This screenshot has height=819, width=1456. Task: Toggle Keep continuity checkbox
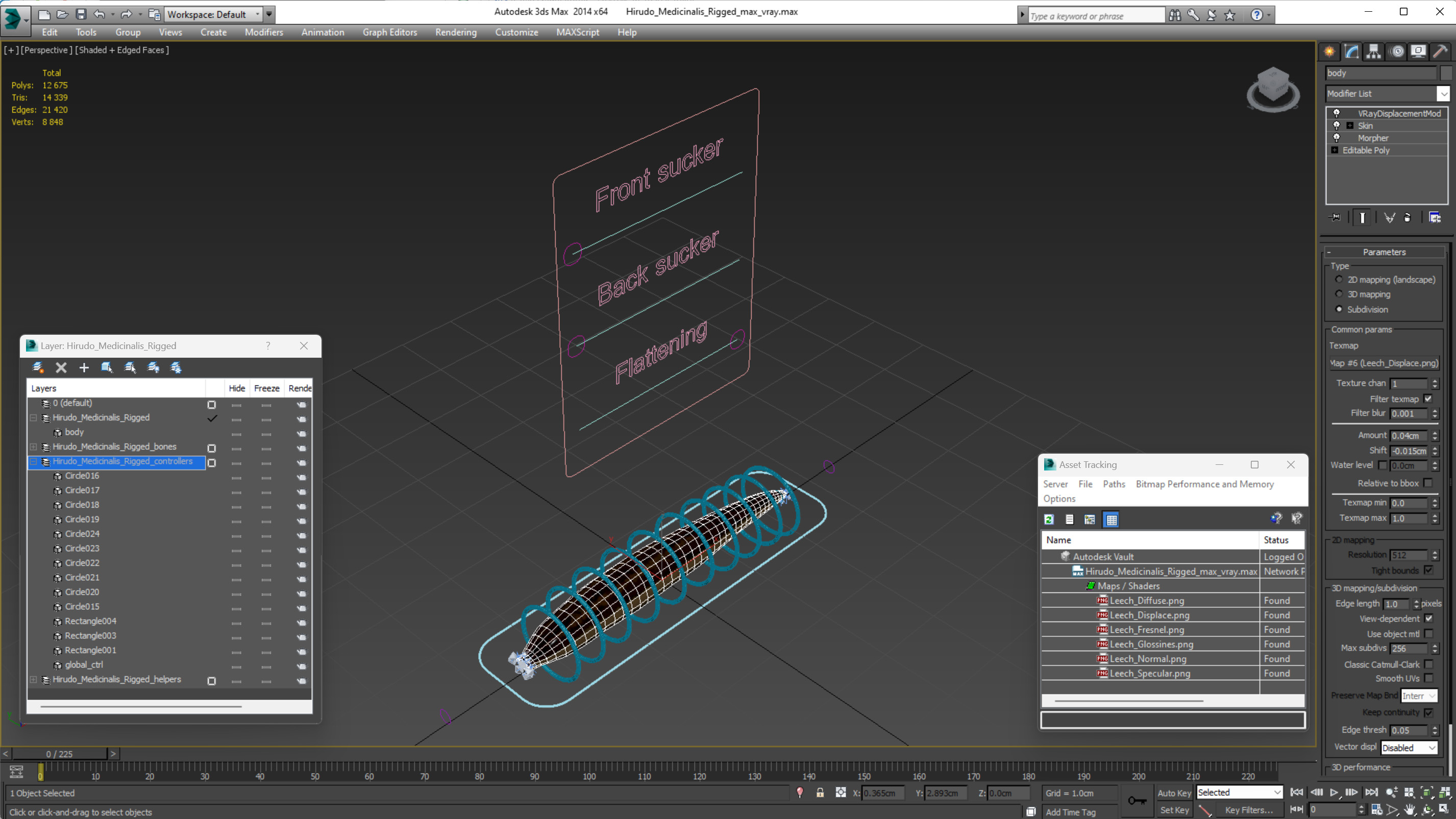pos(1429,712)
